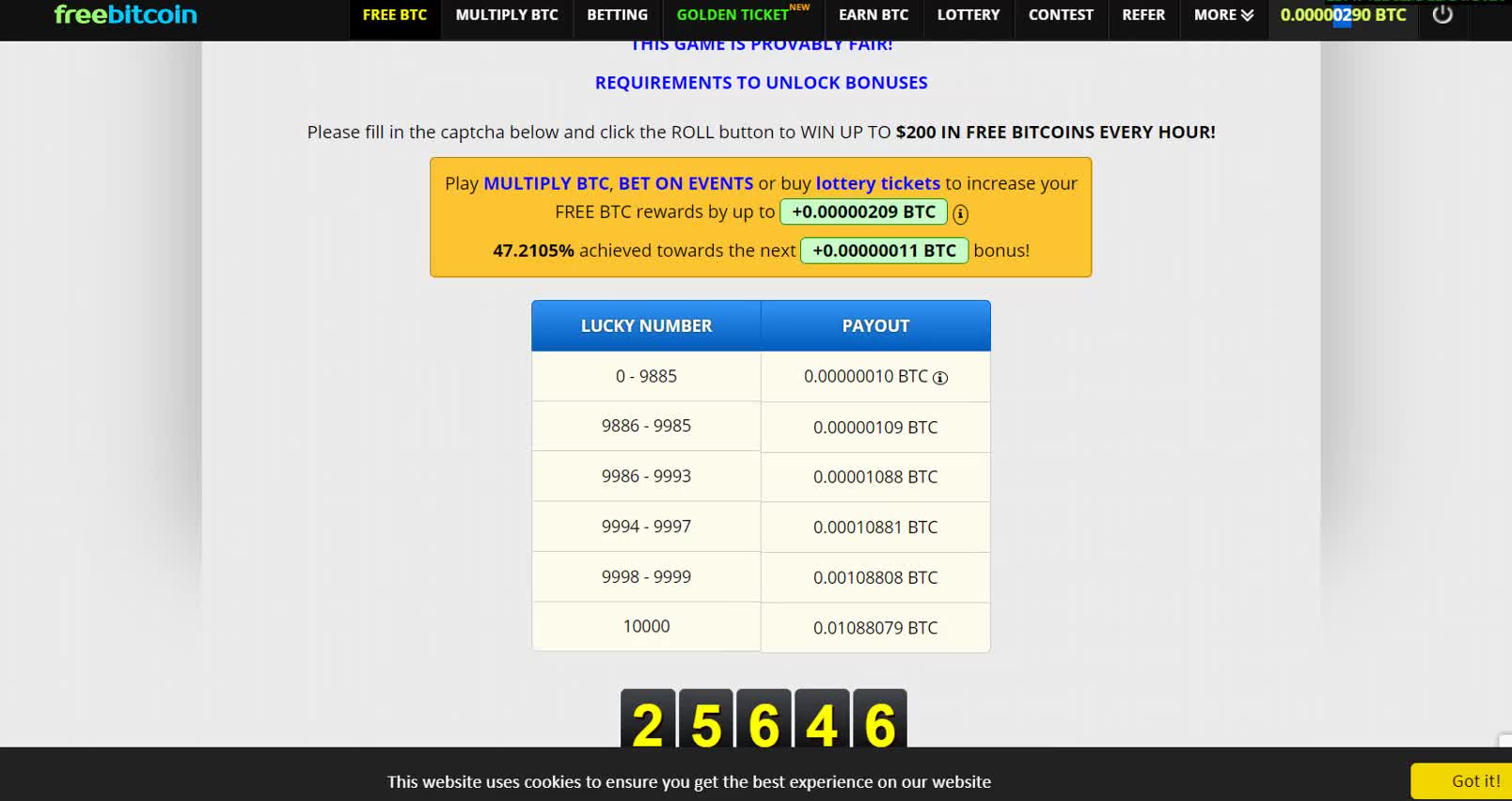Follow the BET ON EVENTS link
The image size is (1512, 801).
[x=685, y=183]
